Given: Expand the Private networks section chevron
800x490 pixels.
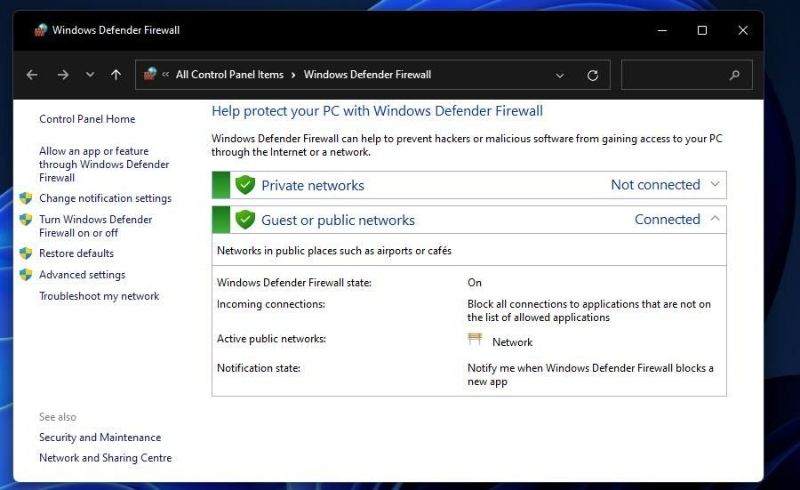Looking at the screenshot, I should (x=714, y=184).
